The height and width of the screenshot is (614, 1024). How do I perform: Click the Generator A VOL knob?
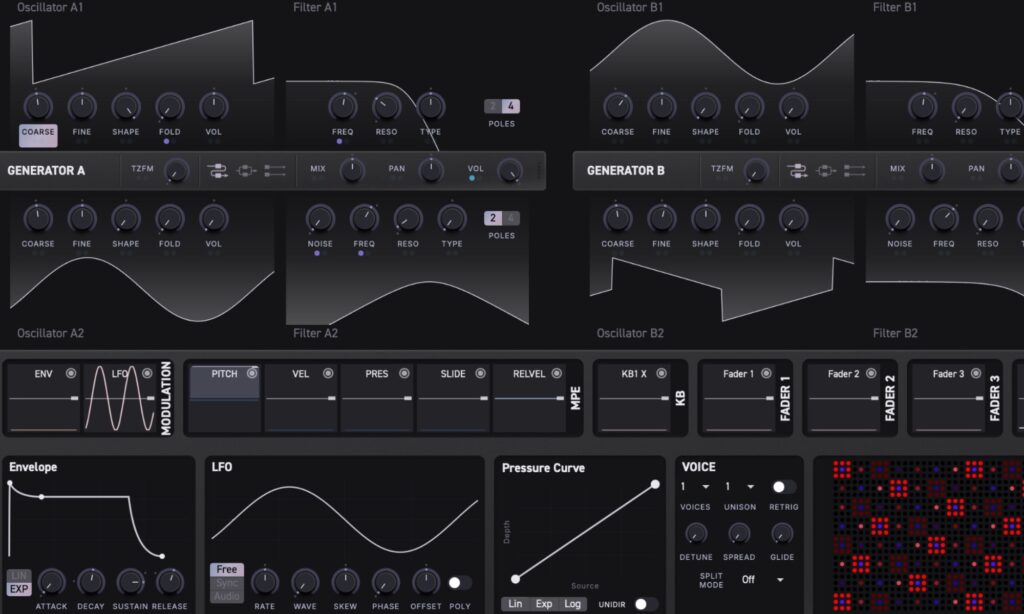tap(509, 171)
